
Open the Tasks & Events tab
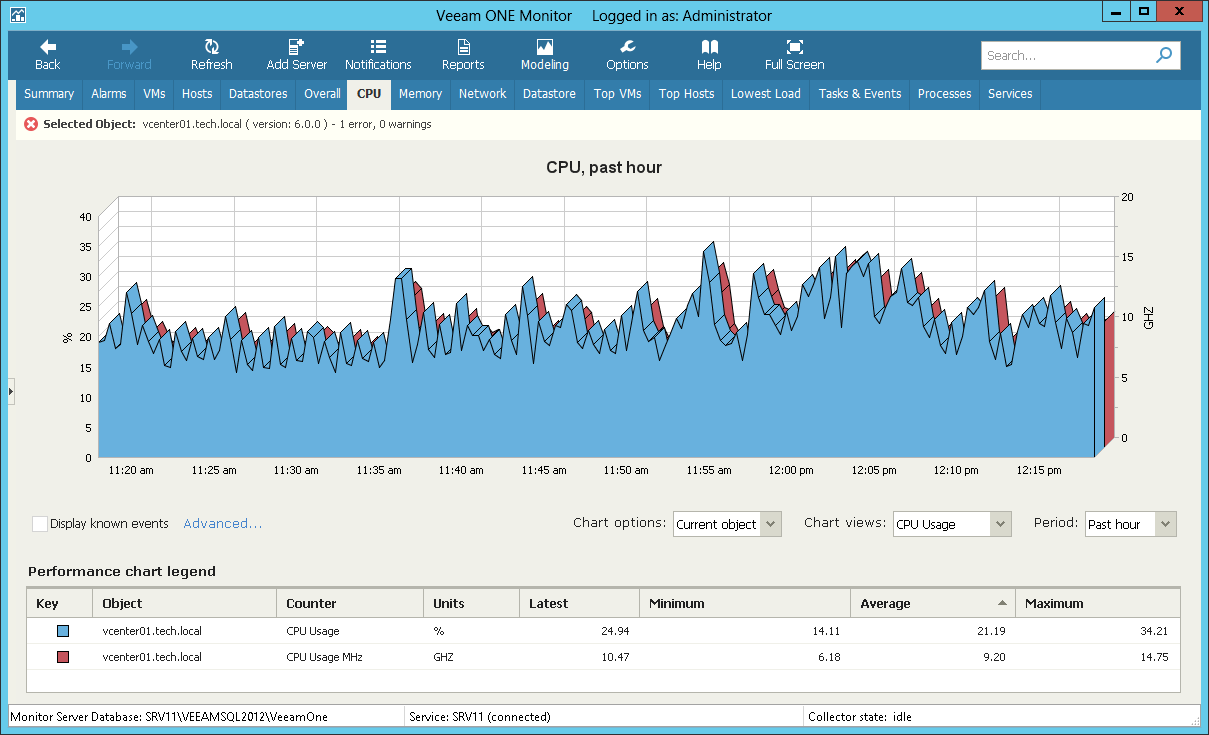point(859,94)
